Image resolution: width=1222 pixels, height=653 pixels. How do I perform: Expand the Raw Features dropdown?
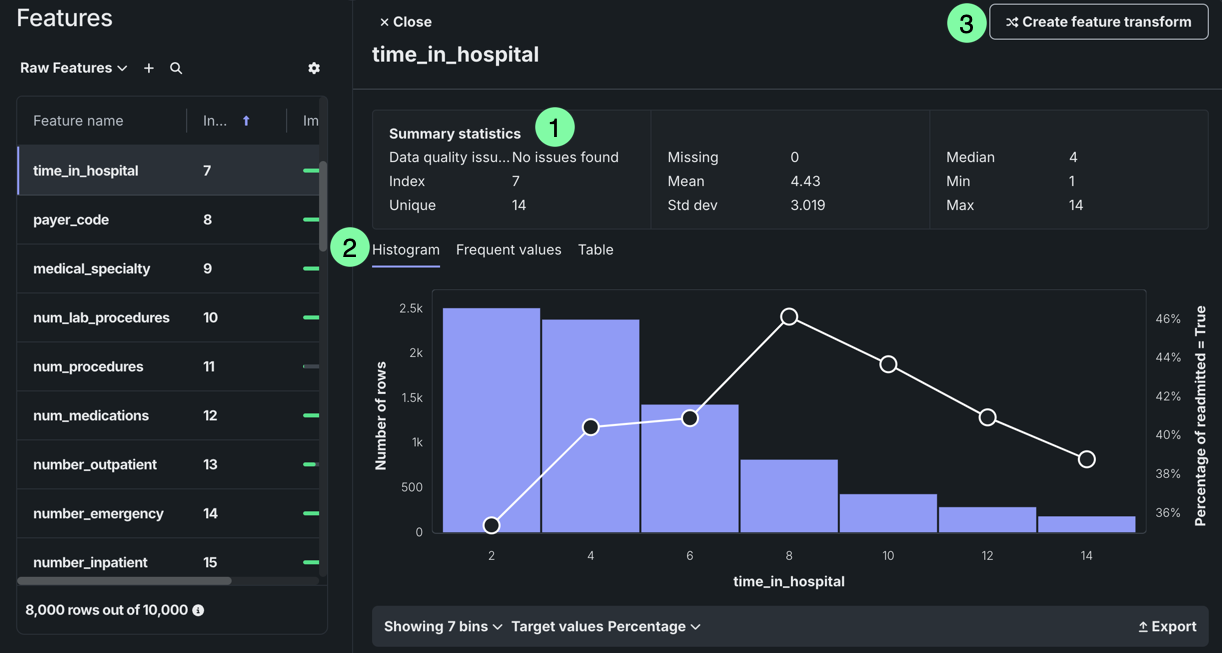pos(74,68)
